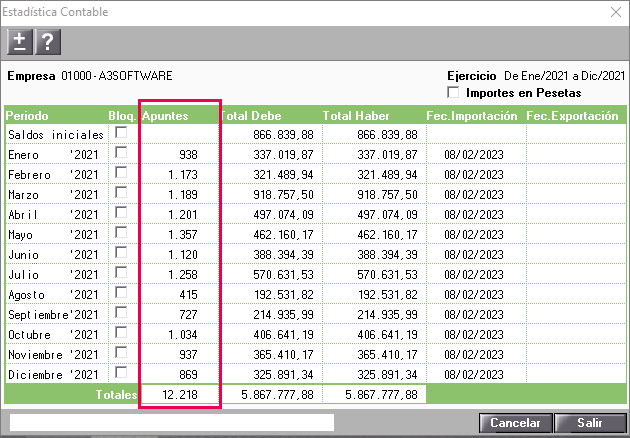Enable the Importes en Pesetas checkbox
This screenshot has height=438, width=630.
click(x=453, y=92)
